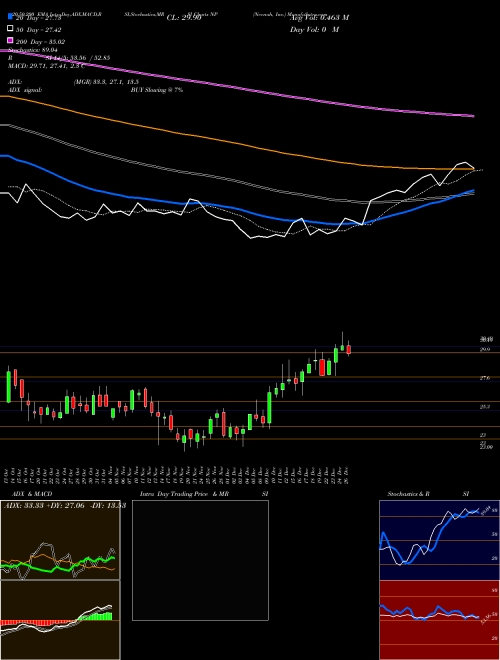This screenshot has width=500, height=660.
Task: Click the MACD histogram panel
Action: (60, 620)
